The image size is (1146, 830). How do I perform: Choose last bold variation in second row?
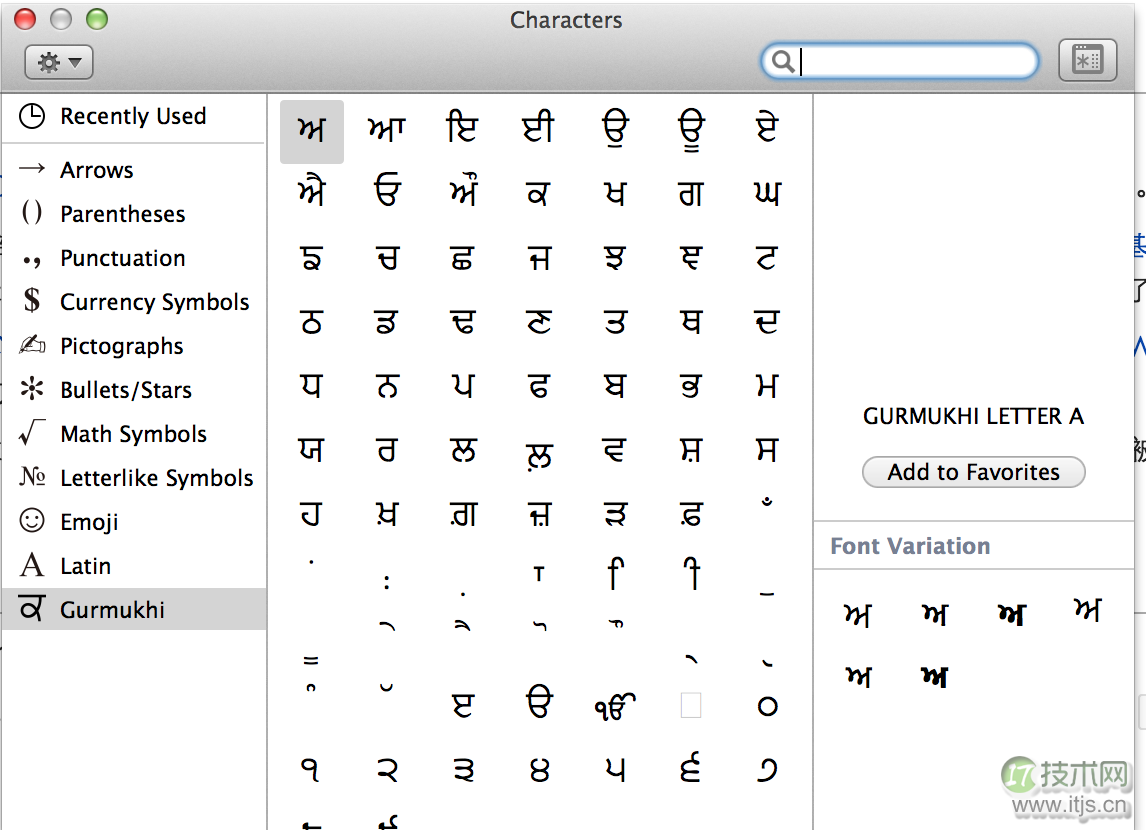[935, 677]
